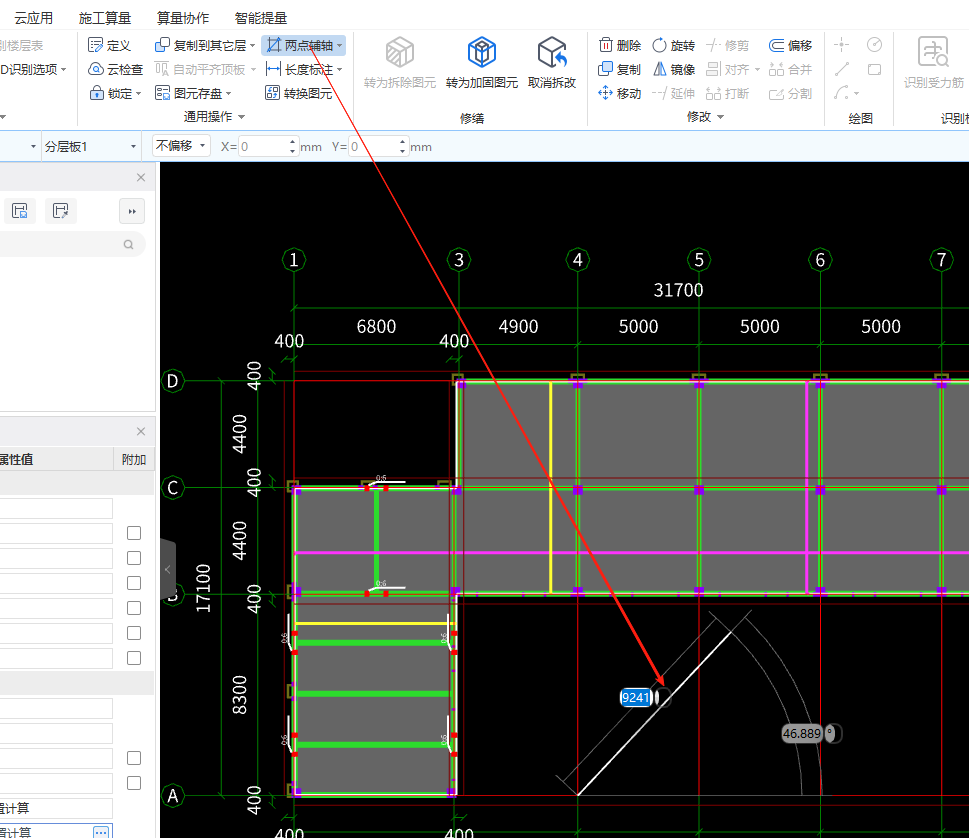This screenshot has height=838, width=969.
Task: Tick the third 附加 checkbox
Action: [133, 583]
